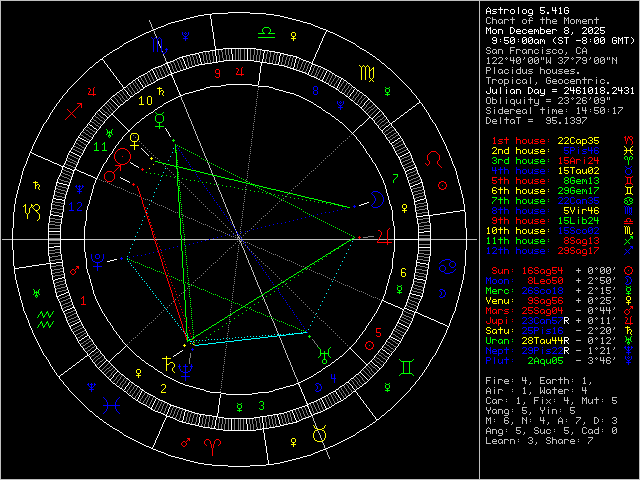Viewport: 640px width, 480px height.
Task: Click the 'Tropical, Geocentric.' line
Action: tap(548, 81)
